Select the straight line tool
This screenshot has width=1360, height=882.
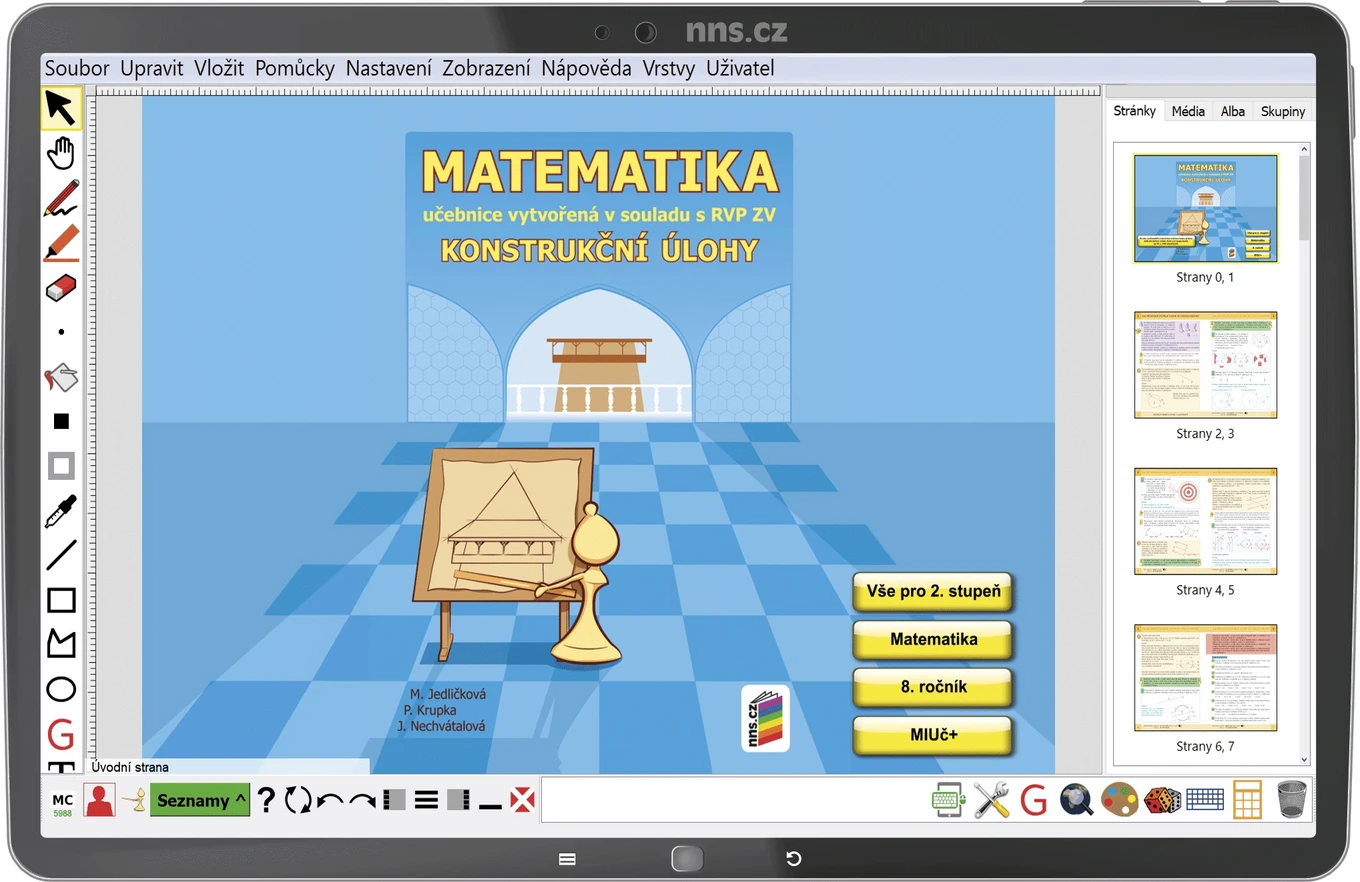coord(61,555)
